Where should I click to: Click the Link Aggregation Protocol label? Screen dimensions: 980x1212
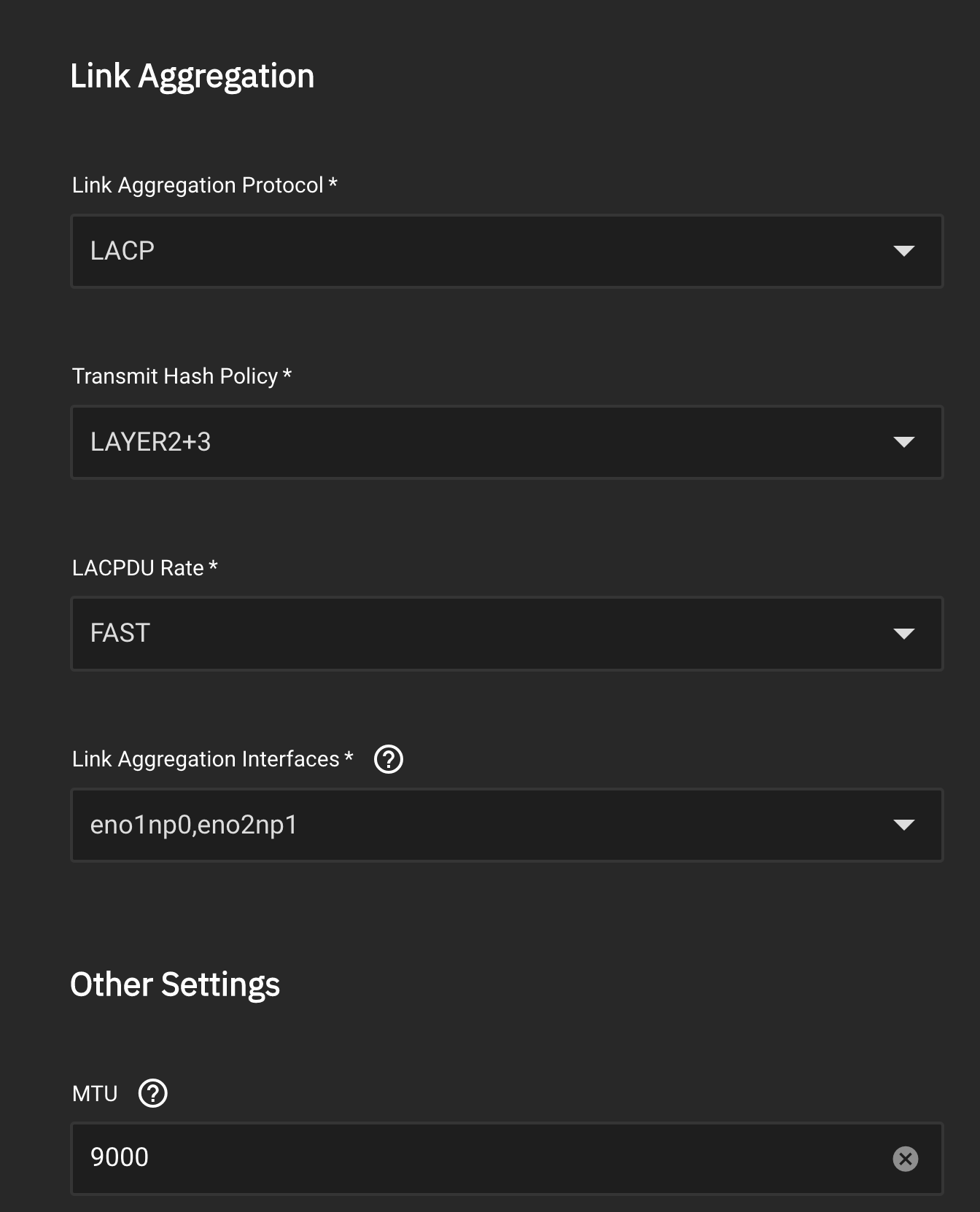pos(198,185)
